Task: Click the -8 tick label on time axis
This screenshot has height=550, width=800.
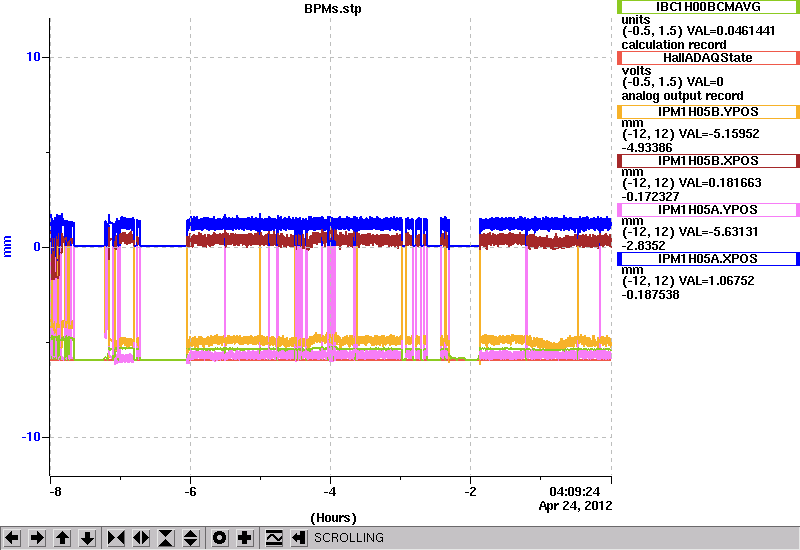Action: pyautogui.click(x=55, y=492)
